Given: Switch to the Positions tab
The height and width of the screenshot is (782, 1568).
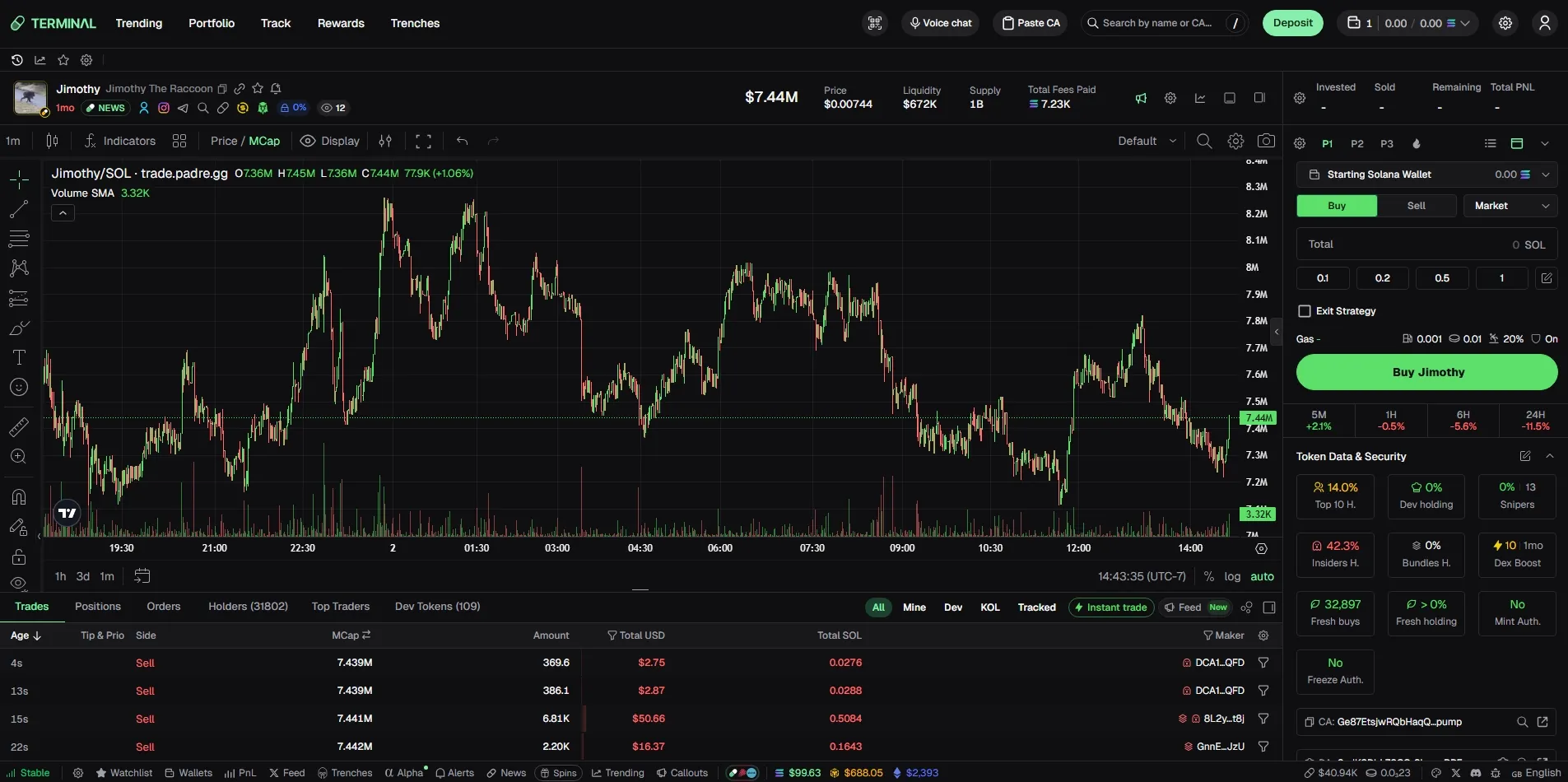Looking at the screenshot, I should 98,607.
